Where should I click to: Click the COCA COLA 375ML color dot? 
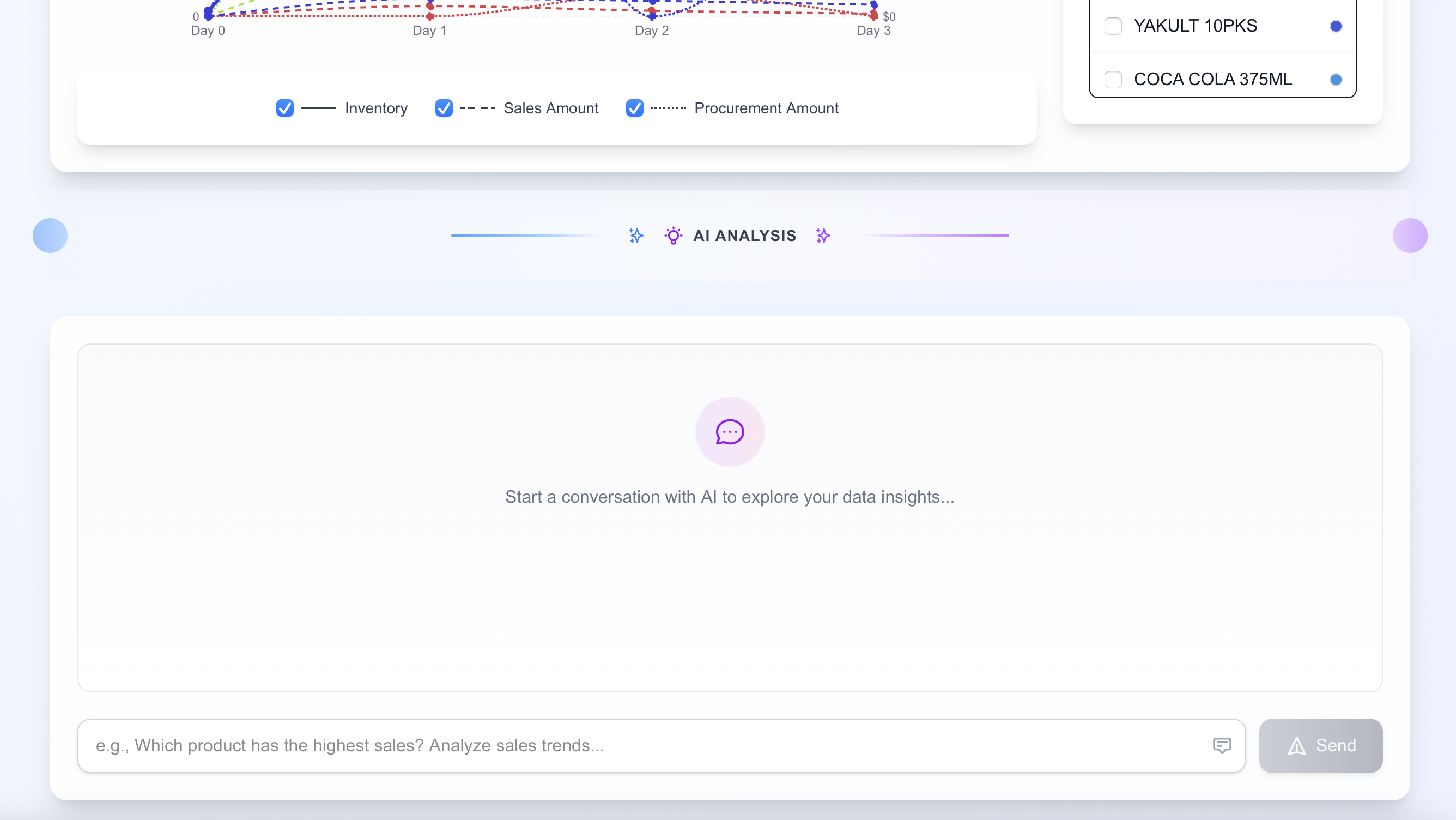(1336, 79)
